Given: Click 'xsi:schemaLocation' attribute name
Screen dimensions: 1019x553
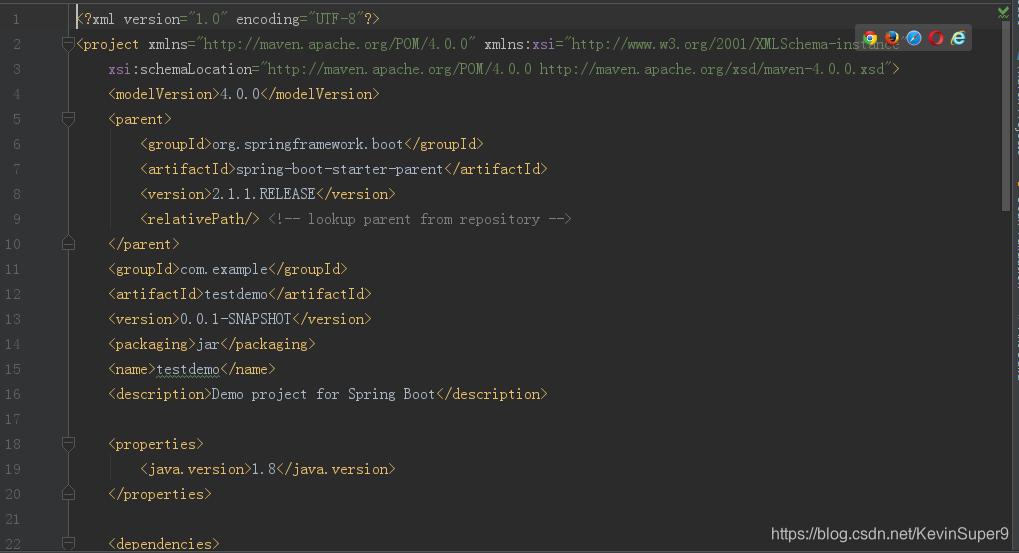Looking at the screenshot, I should (x=180, y=69).
